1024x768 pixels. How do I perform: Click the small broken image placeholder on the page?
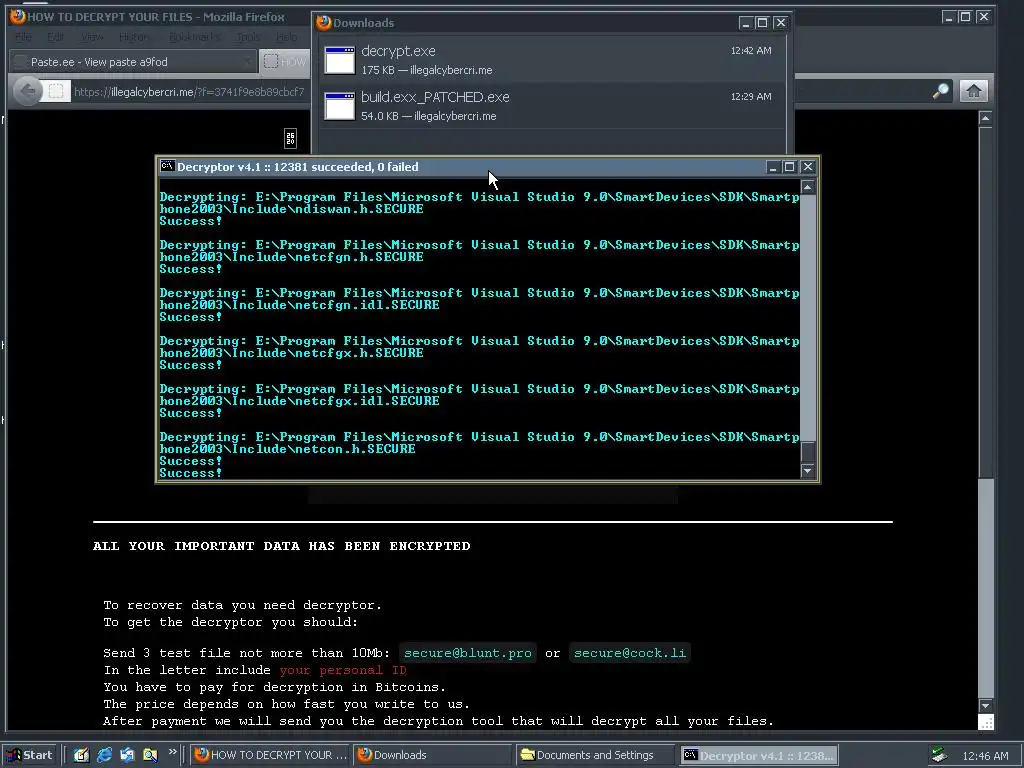tap(291, 138)
